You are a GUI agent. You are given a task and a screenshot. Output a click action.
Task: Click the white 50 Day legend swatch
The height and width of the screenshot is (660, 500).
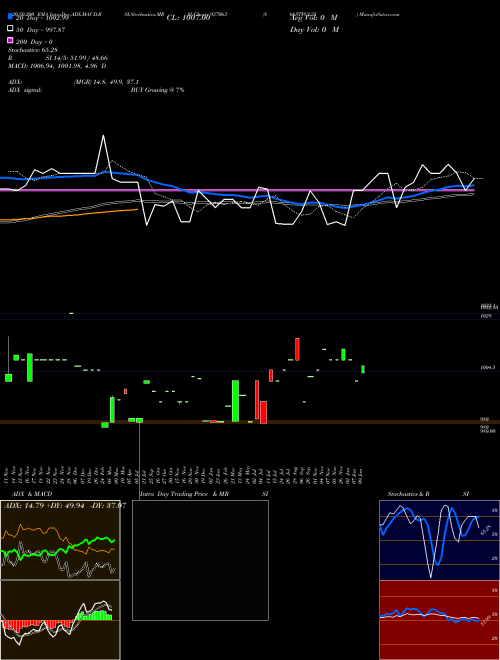tap(11, 29)
